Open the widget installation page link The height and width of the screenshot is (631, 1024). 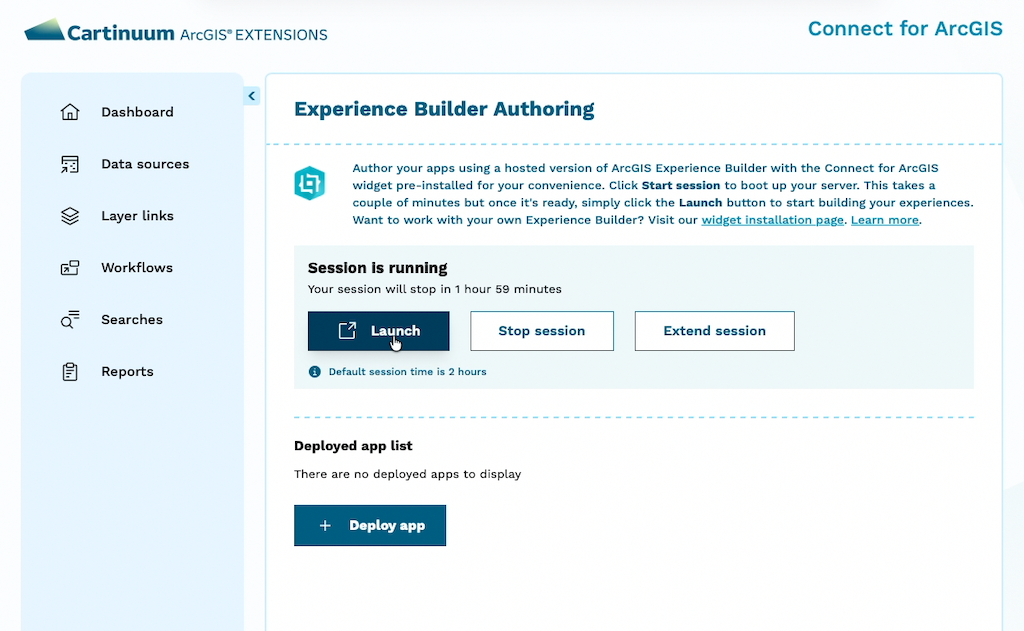coord(771,219)
